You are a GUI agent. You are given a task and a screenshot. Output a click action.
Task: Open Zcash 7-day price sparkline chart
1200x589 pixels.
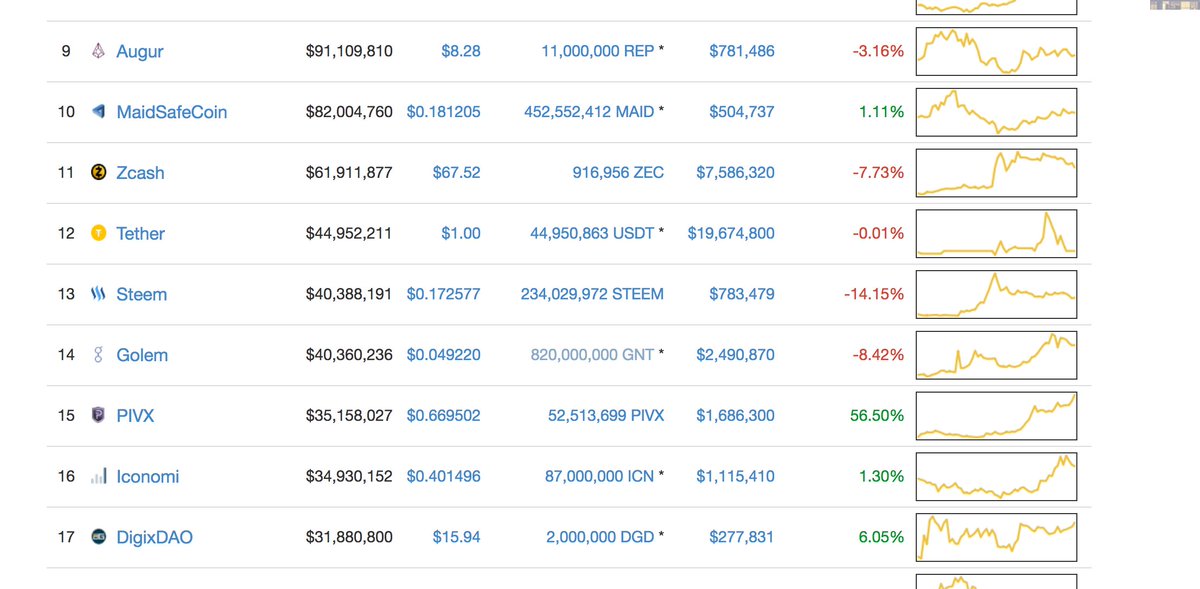[997, 173]
